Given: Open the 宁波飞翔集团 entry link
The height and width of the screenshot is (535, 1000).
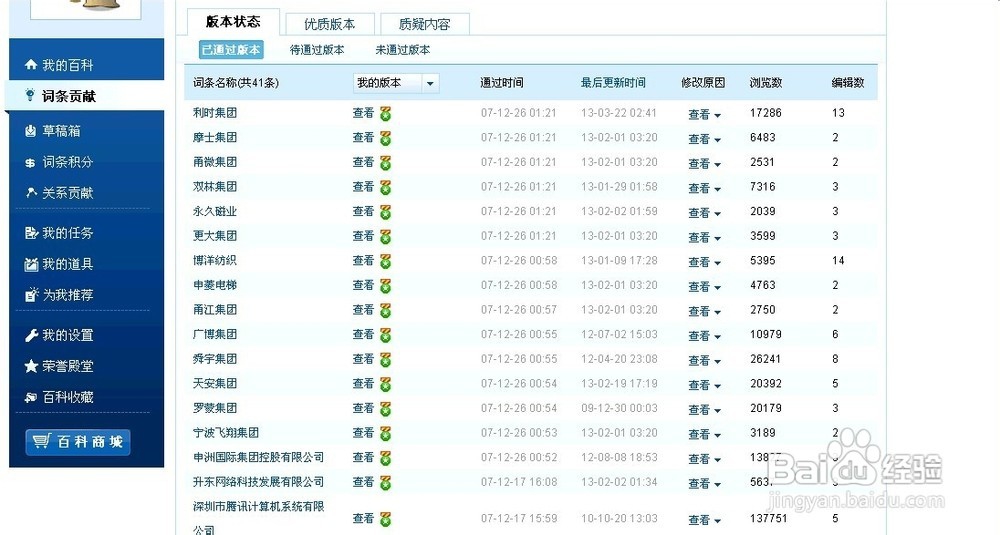Looking at the screenshot, I should pyautogui.click(x=226, y=432).
